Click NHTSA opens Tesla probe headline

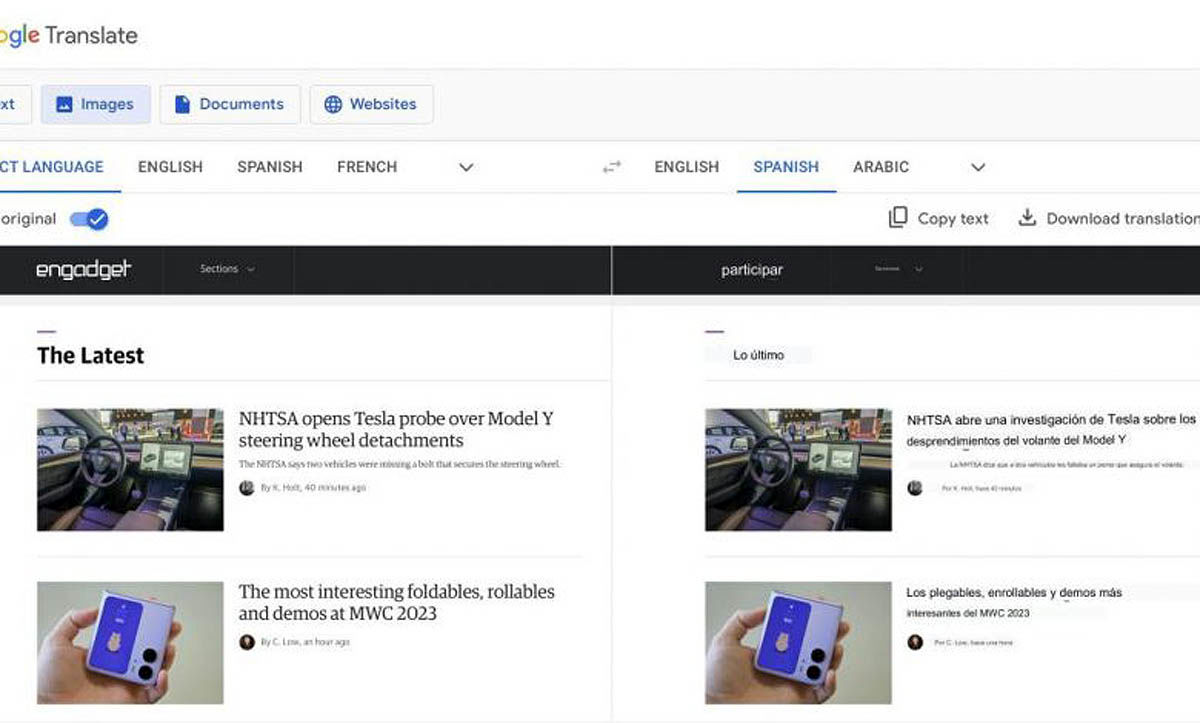click(396, 429)
